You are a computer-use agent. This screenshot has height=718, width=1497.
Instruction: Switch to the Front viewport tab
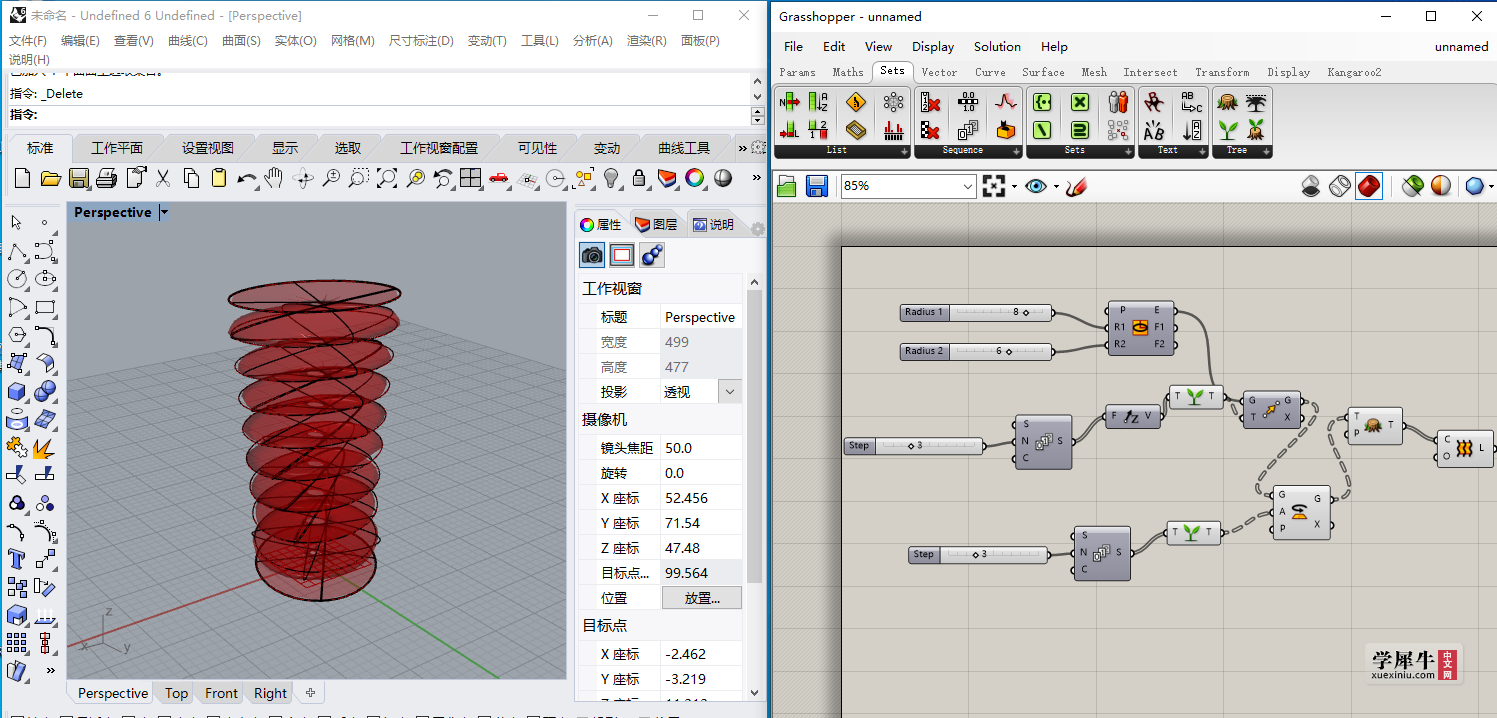(x=221, y=693)
